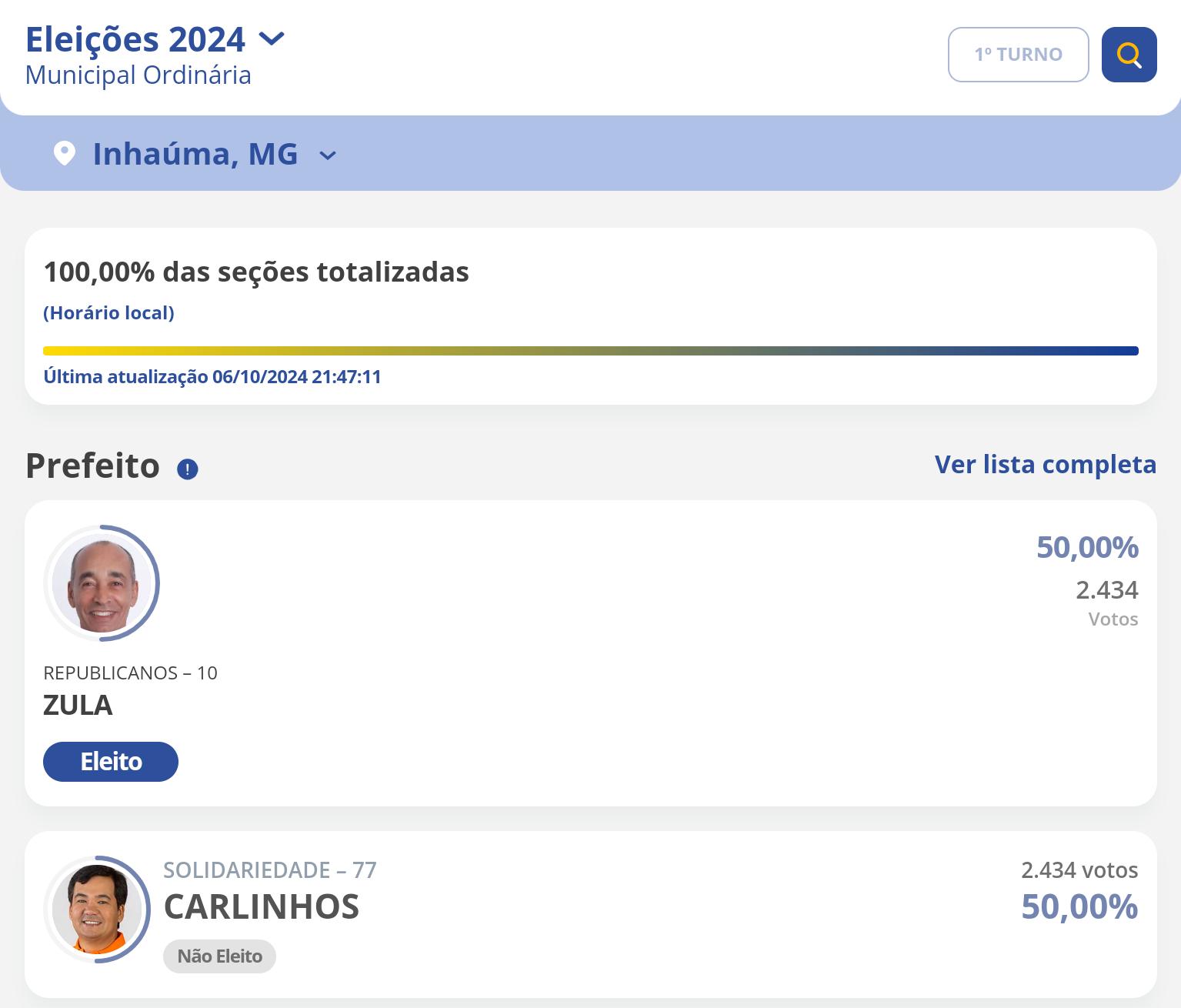Click the (Horário local) text link
The width and height of the screenshot is (1181, 1008).
(108, 312)
